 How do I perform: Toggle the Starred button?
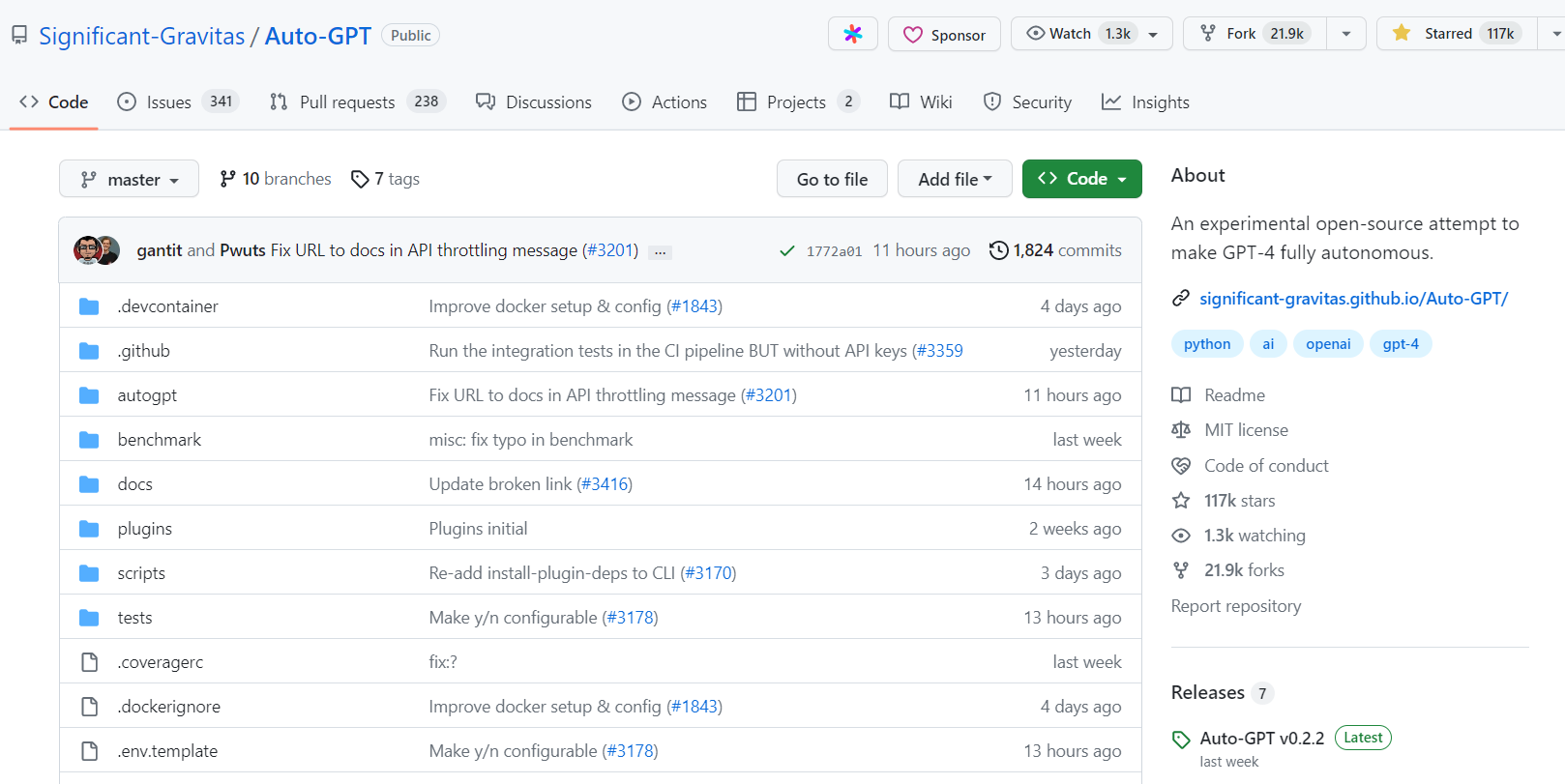coord(1457,34)
